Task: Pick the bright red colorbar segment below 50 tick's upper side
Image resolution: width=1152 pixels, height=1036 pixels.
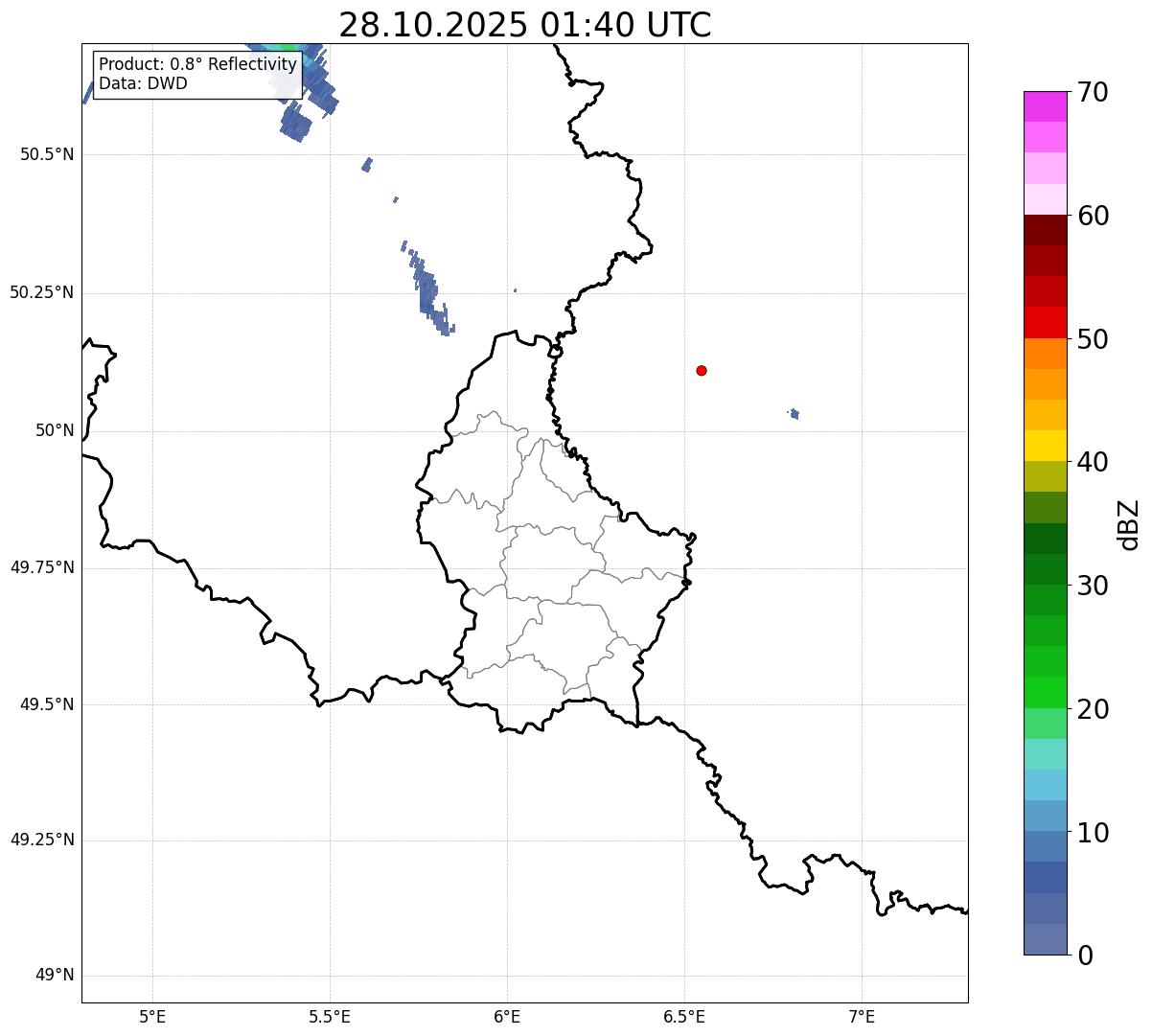Action: [x=1045, y=323]
